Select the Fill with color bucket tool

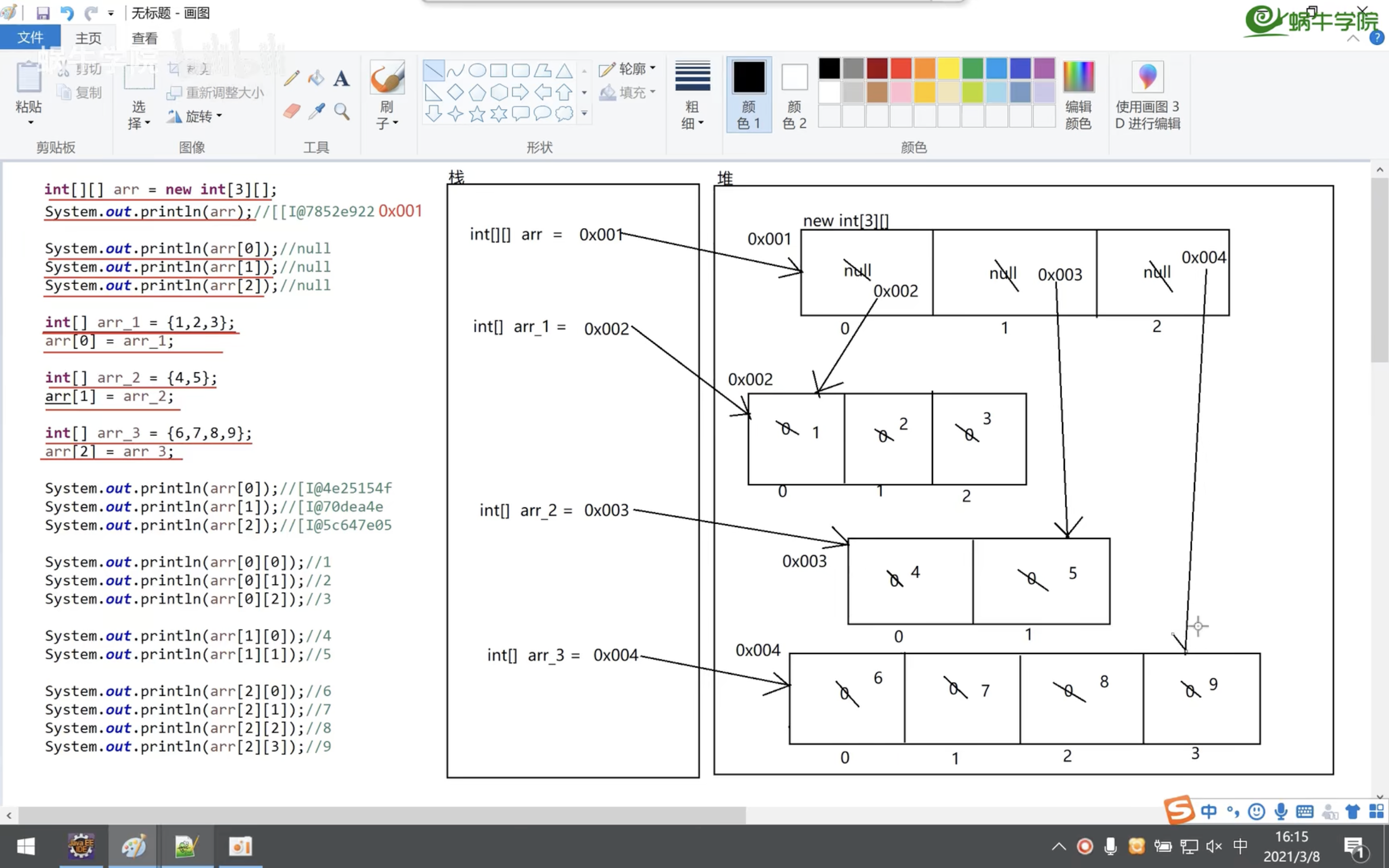point(316,78)
